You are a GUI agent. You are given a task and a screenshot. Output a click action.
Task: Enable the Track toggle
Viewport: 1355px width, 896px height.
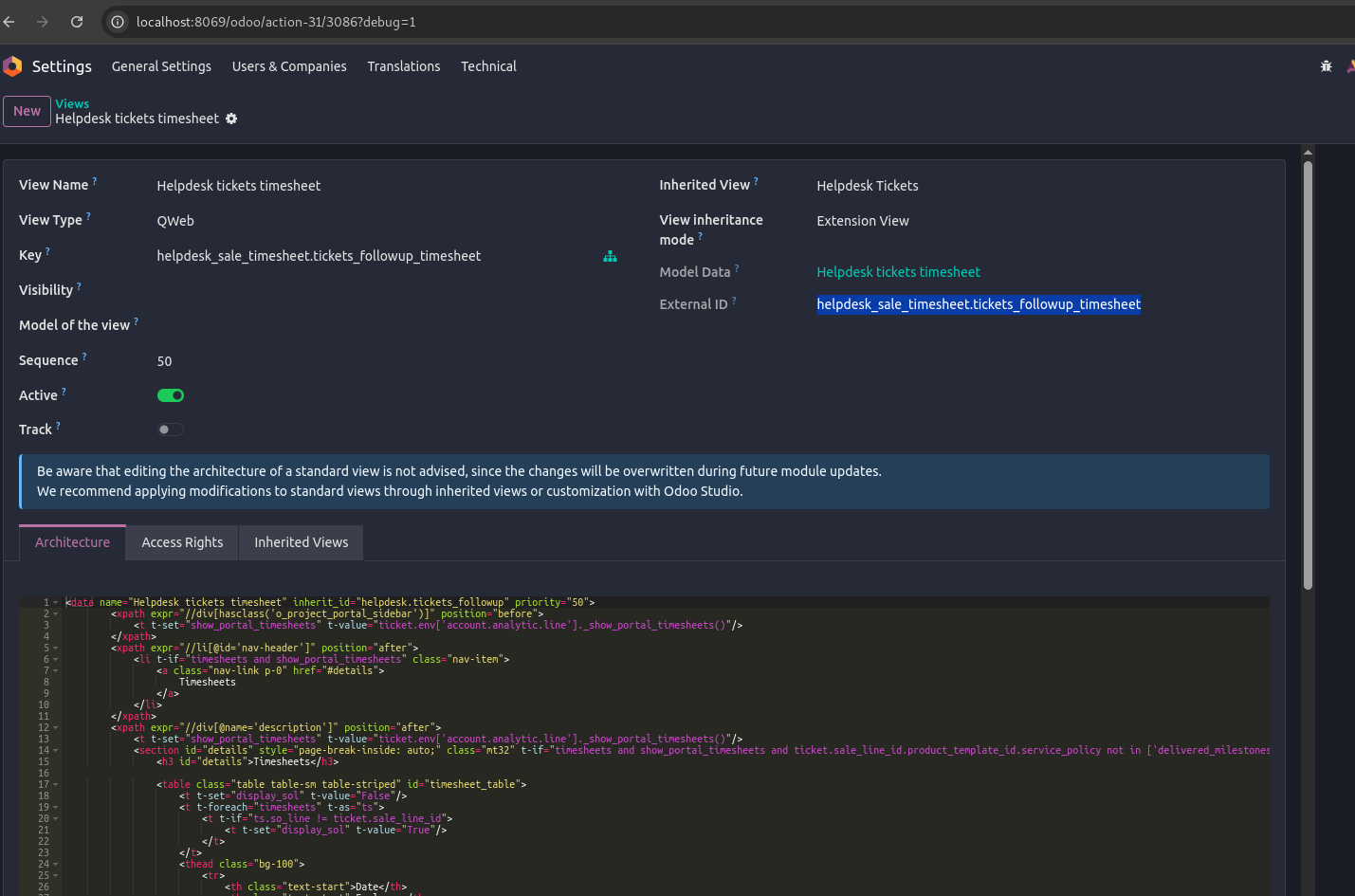[x=171, y=430]
